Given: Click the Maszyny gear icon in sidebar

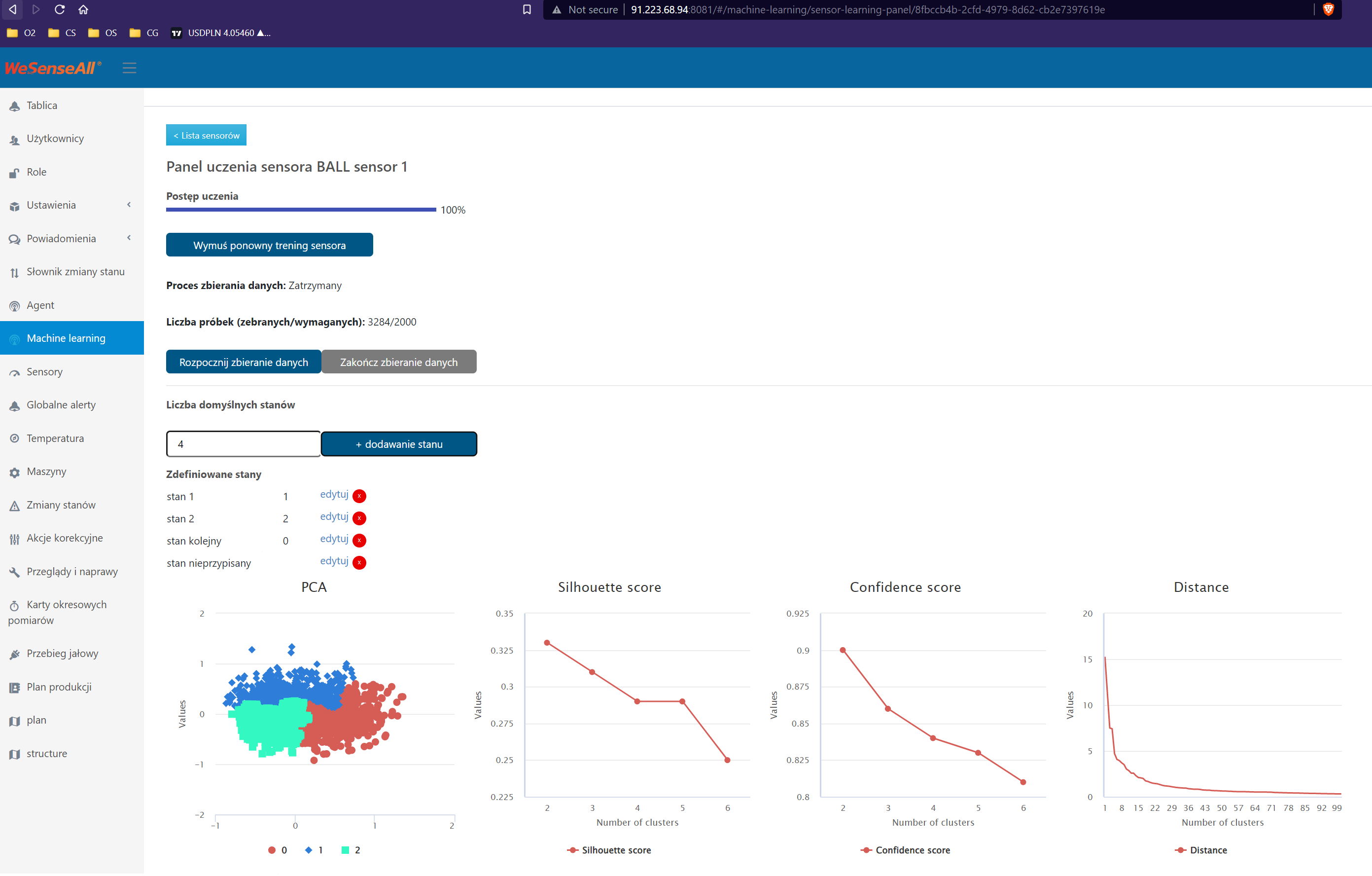Looking at the screenshot, I should [x=15, y=473].
